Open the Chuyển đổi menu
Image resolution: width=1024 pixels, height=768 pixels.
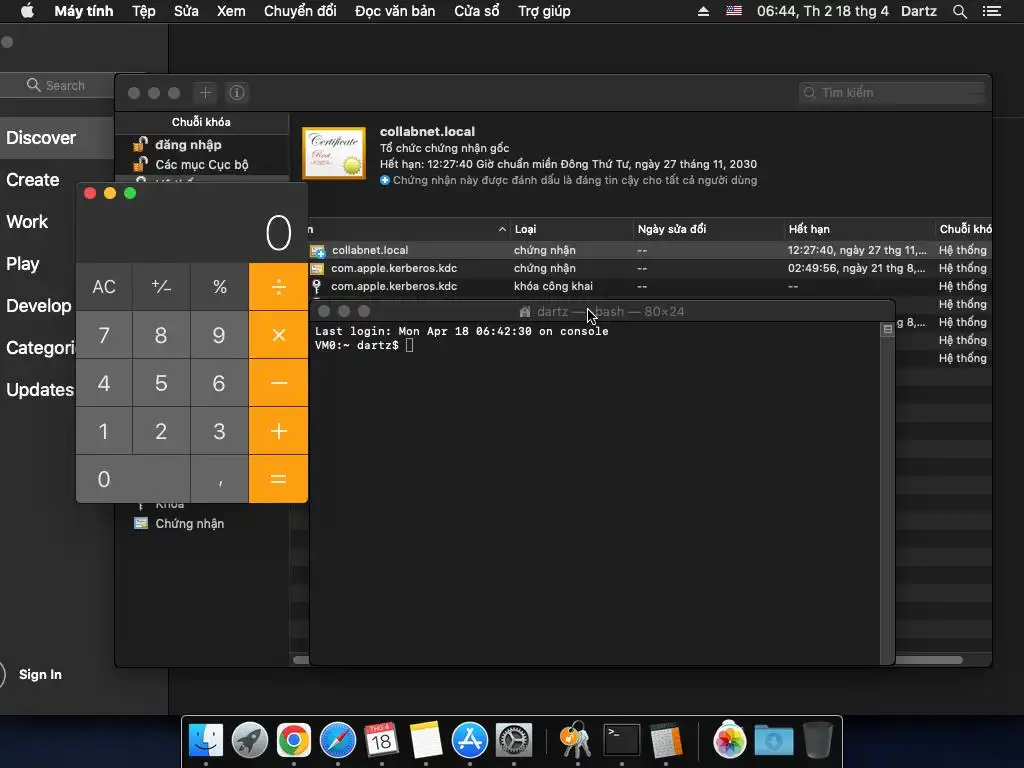300,11
